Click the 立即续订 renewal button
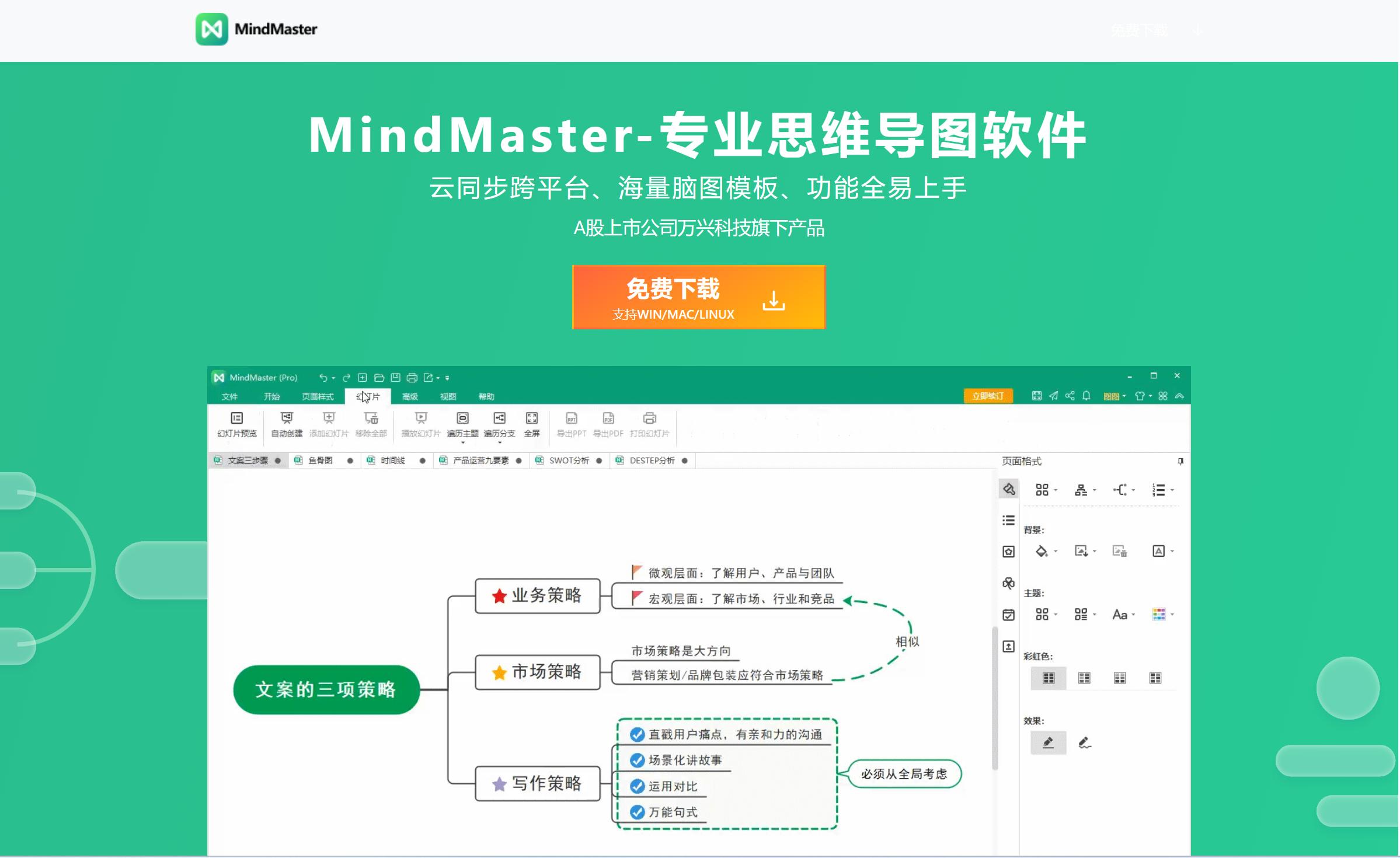Viewport: 1400px width, 858px height. [987, 396]
